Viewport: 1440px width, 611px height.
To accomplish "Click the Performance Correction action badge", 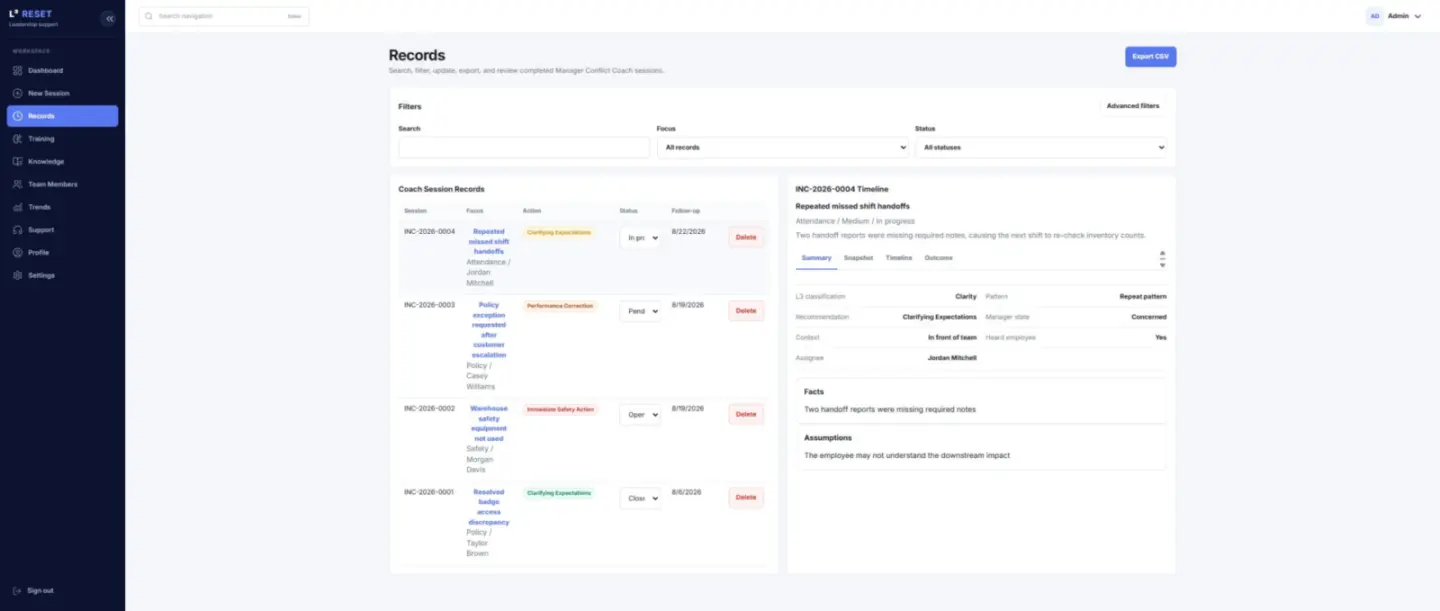I will [560, 306].
